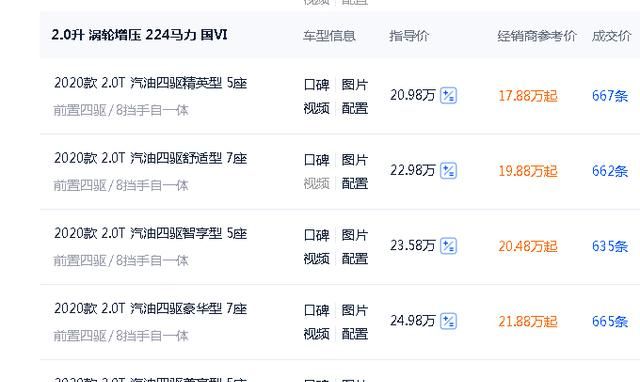
Task: Open price calculator icon next to 22.98万
Action: pyautogui.click(x=448, y=171)
